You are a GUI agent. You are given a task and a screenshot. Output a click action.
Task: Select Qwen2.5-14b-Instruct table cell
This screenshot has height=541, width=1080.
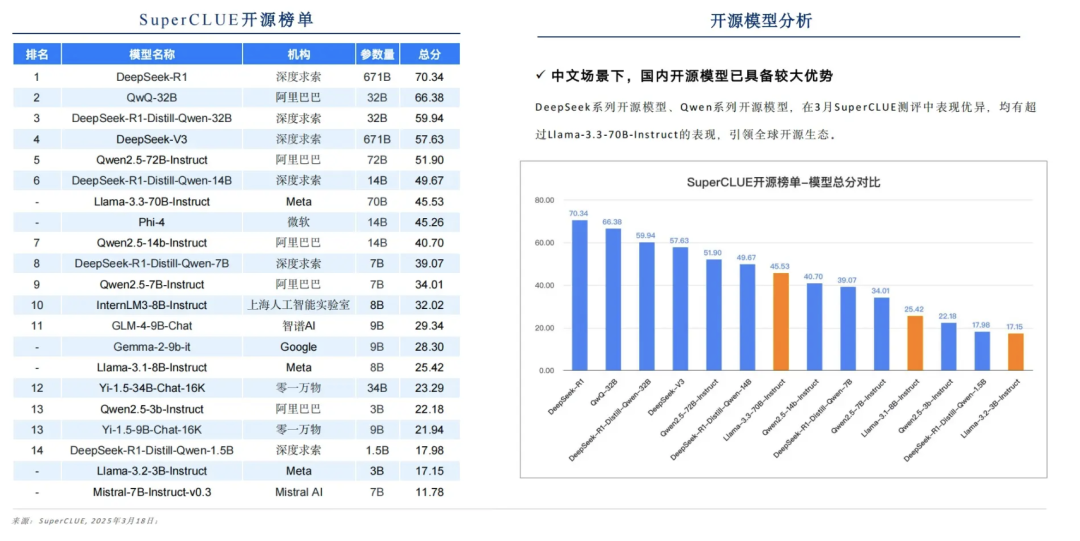point(152,243)
